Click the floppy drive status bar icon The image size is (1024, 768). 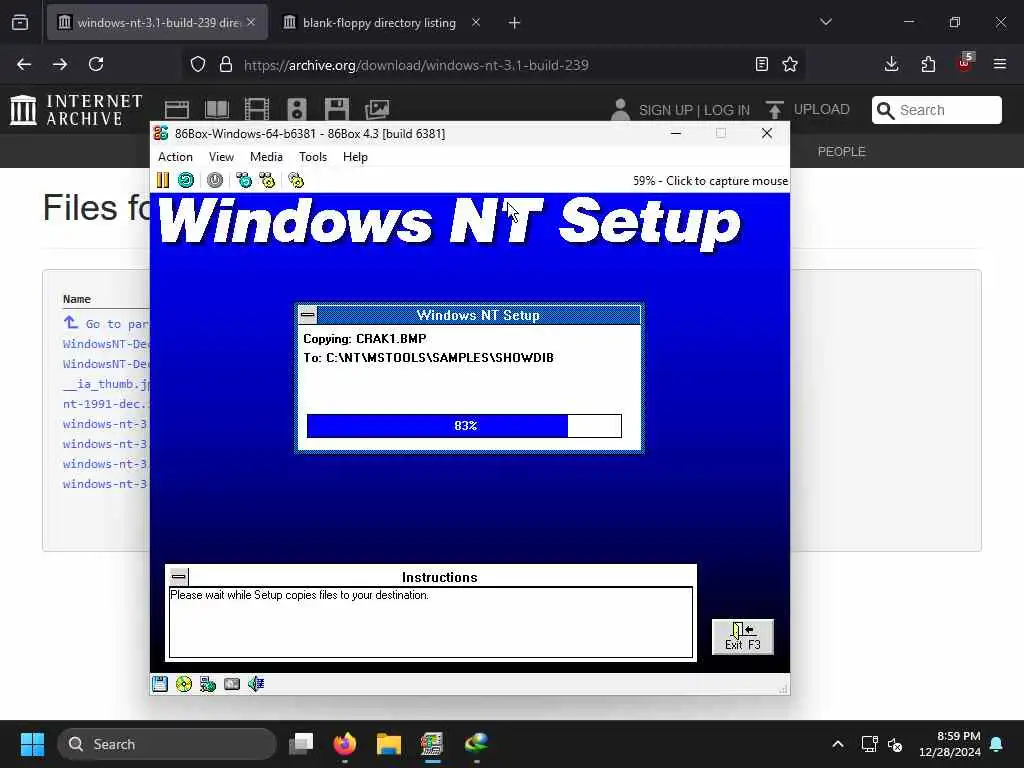pyautogui.click(x=160, y=684)
